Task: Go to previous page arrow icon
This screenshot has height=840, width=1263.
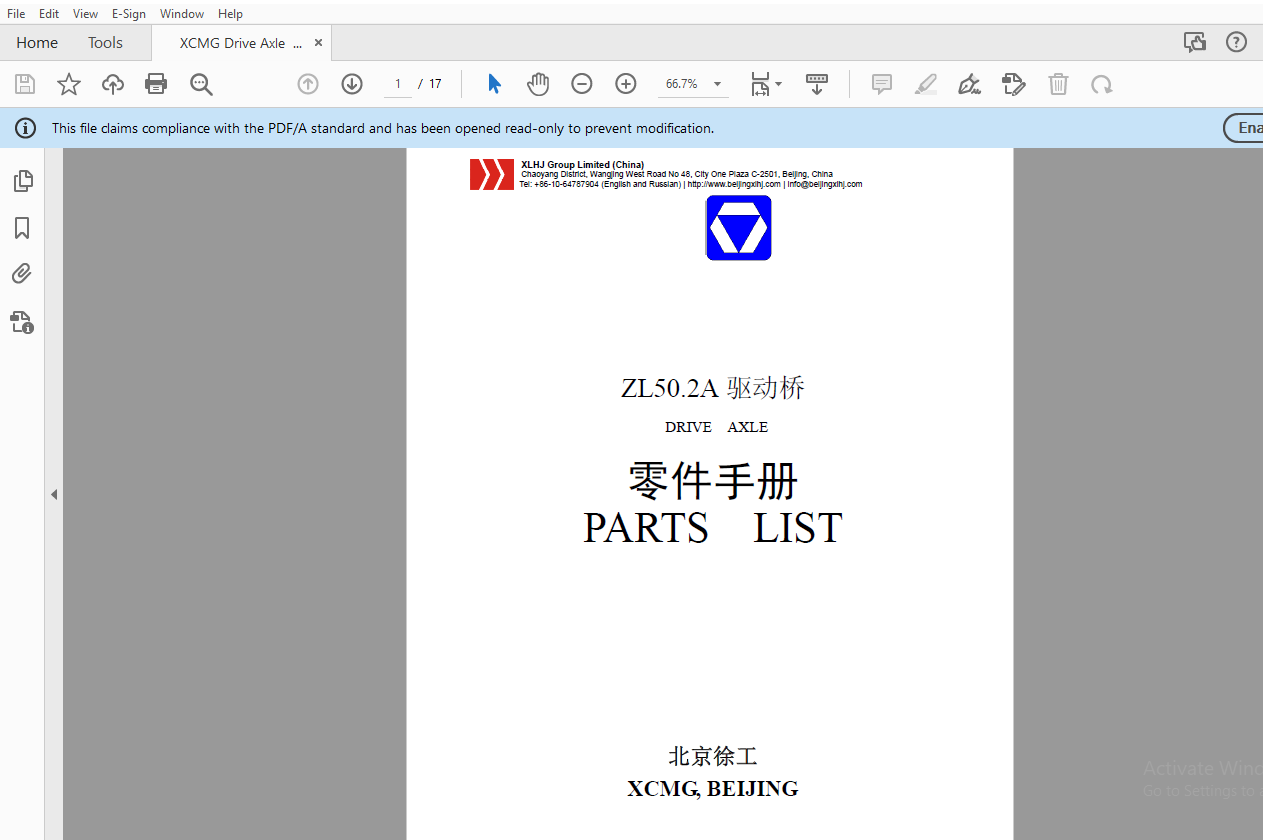Action: [308, 84]
